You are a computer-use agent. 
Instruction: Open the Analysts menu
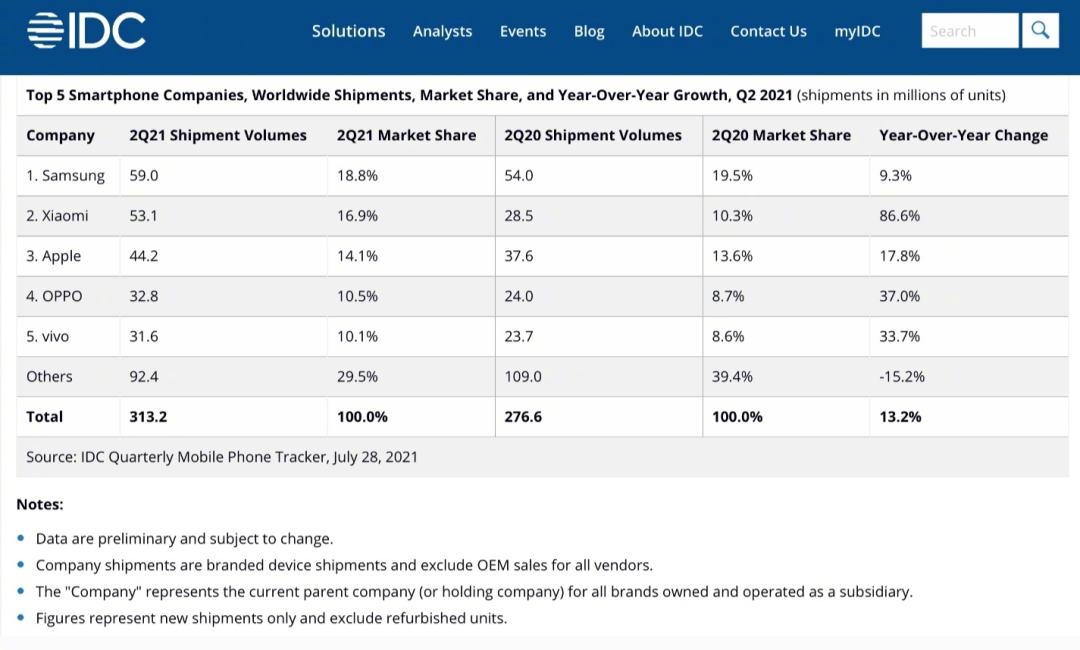click(442, 31)
